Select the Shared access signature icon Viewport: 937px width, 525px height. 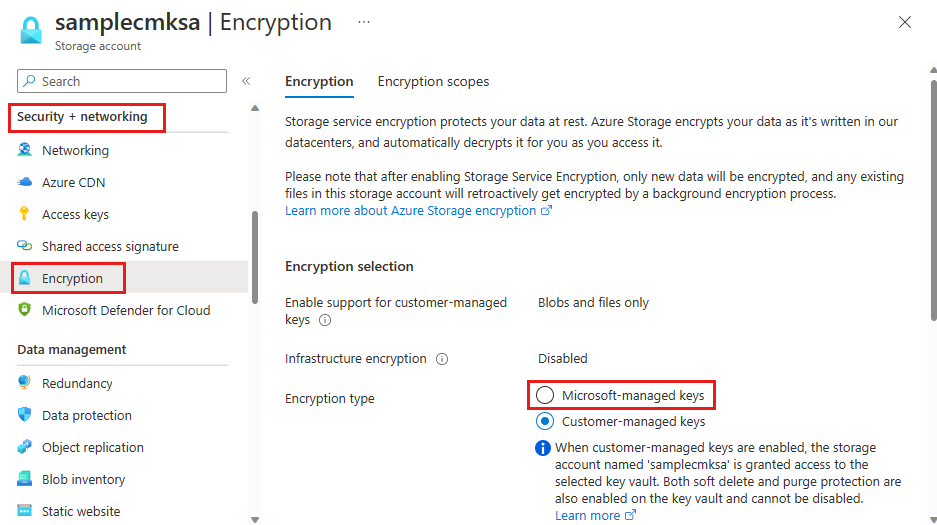(x=25, y=246)
